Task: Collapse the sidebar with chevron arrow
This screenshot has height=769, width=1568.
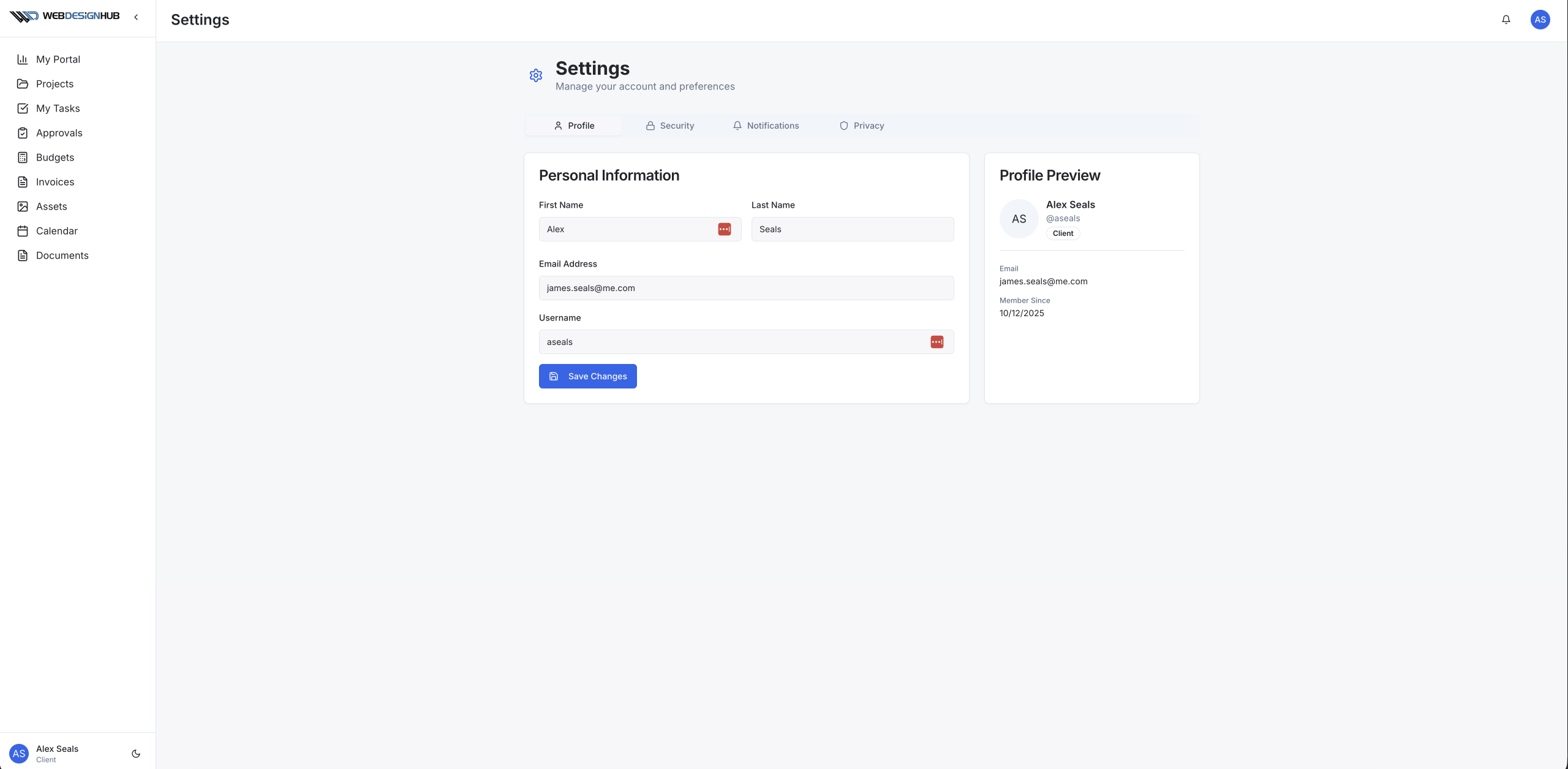Action: click(x=136, y=17)
